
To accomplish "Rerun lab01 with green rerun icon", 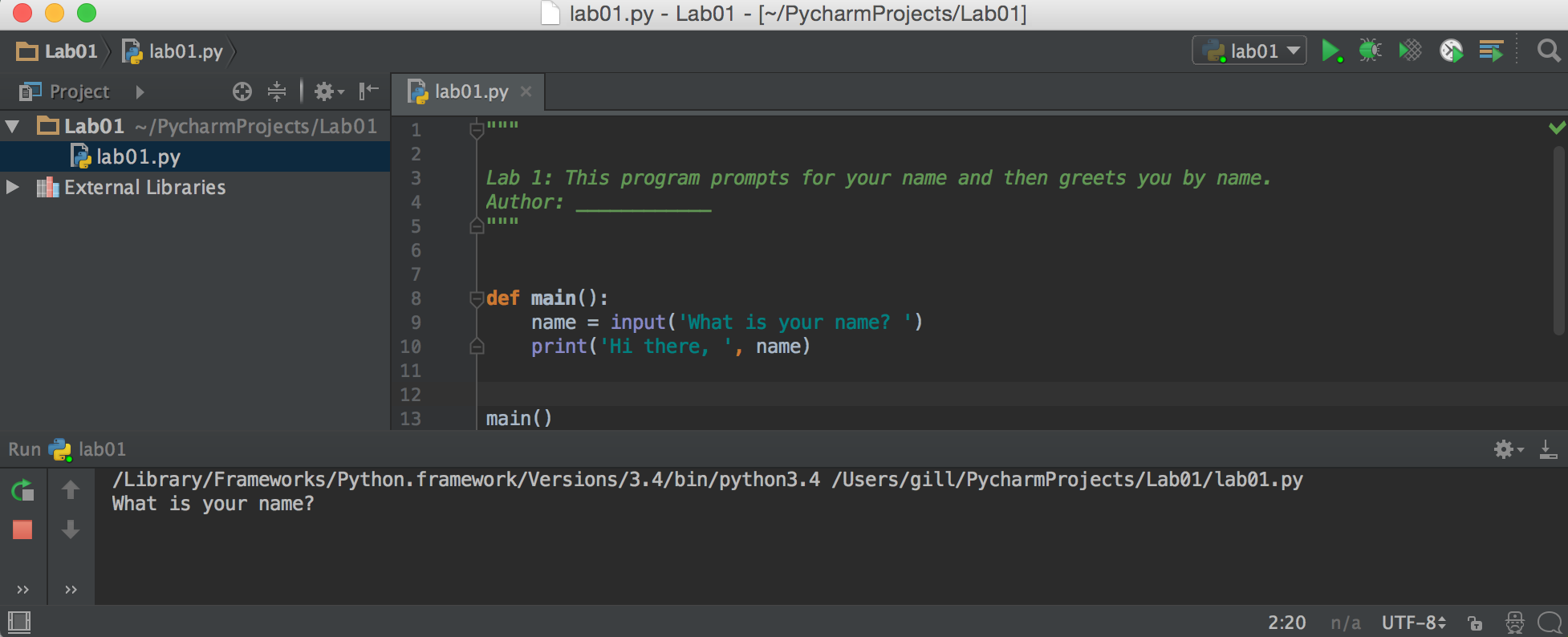I will [x=22, y=490].
